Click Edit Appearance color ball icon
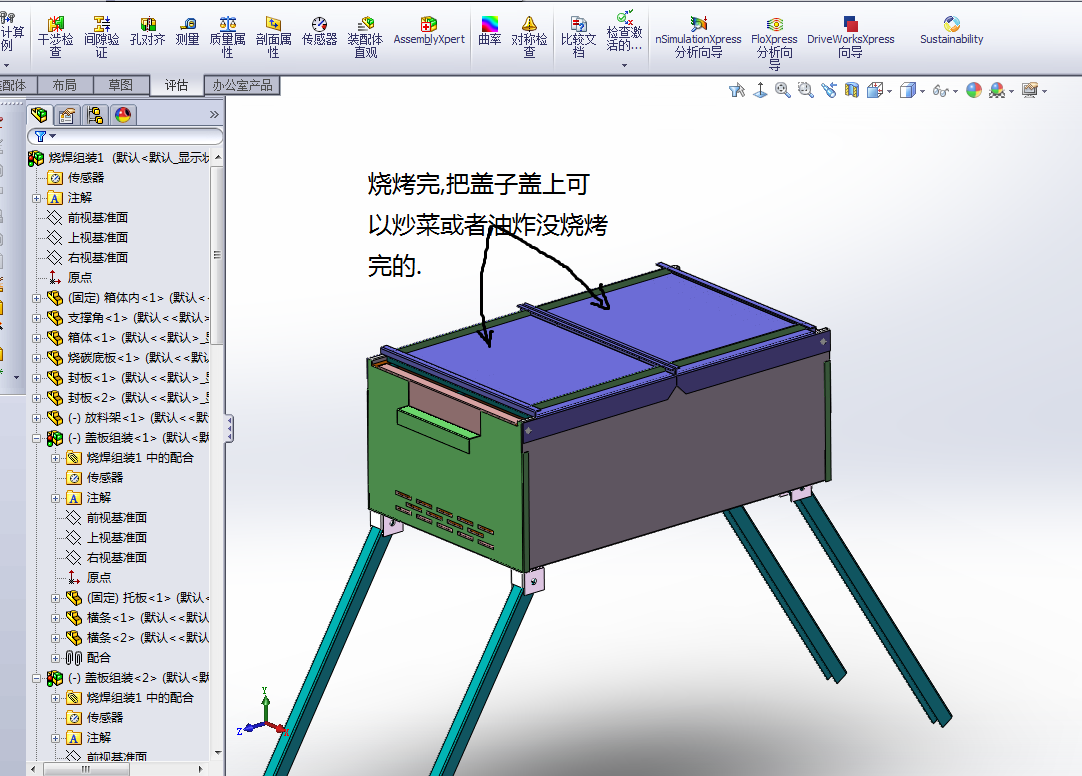This screenshot has height=776, width=1082. click(x=974, y=90)
